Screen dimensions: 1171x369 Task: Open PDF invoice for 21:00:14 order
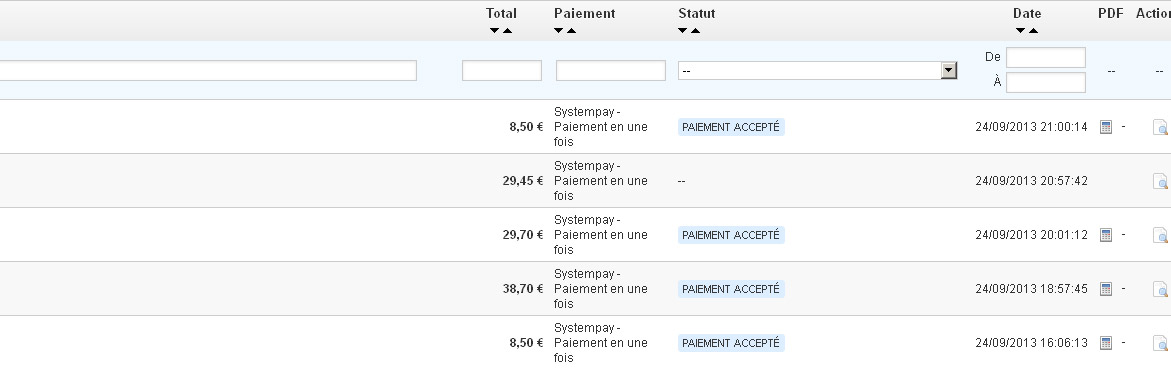[1106, 127]
